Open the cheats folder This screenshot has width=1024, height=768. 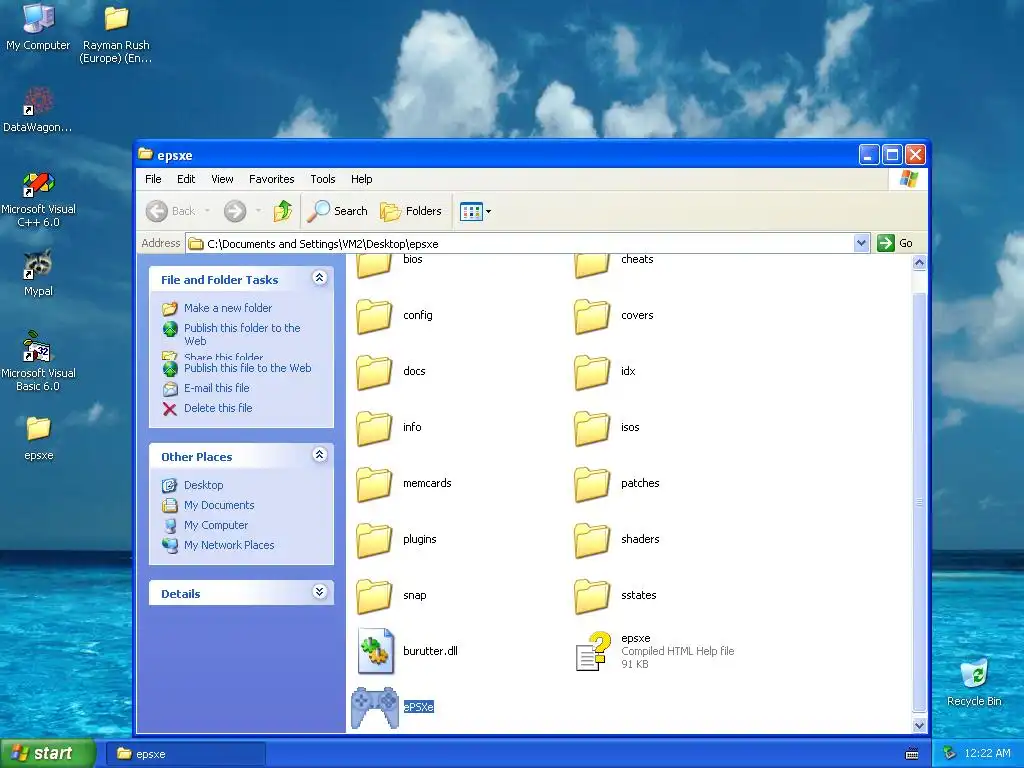592,266
